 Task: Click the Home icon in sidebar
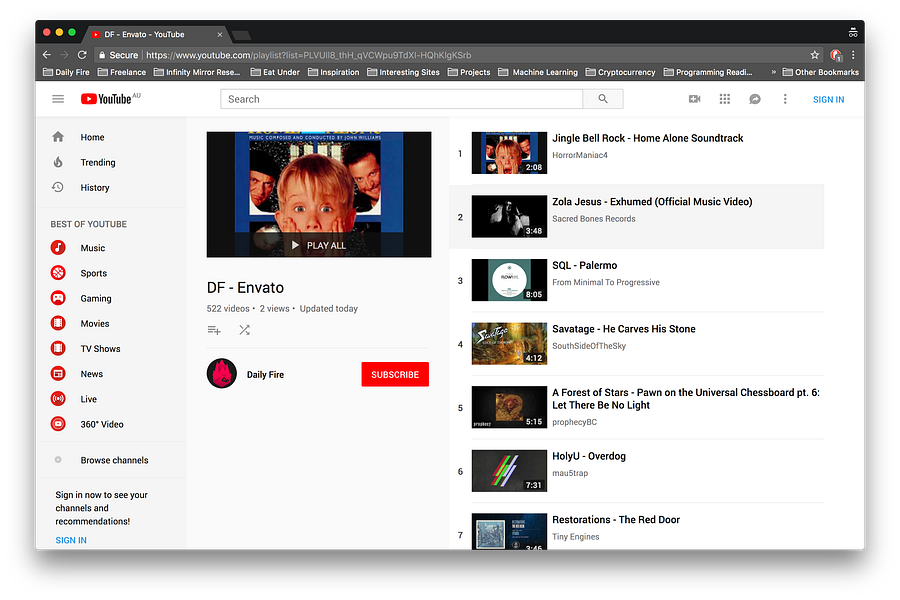tap(58, 137)
